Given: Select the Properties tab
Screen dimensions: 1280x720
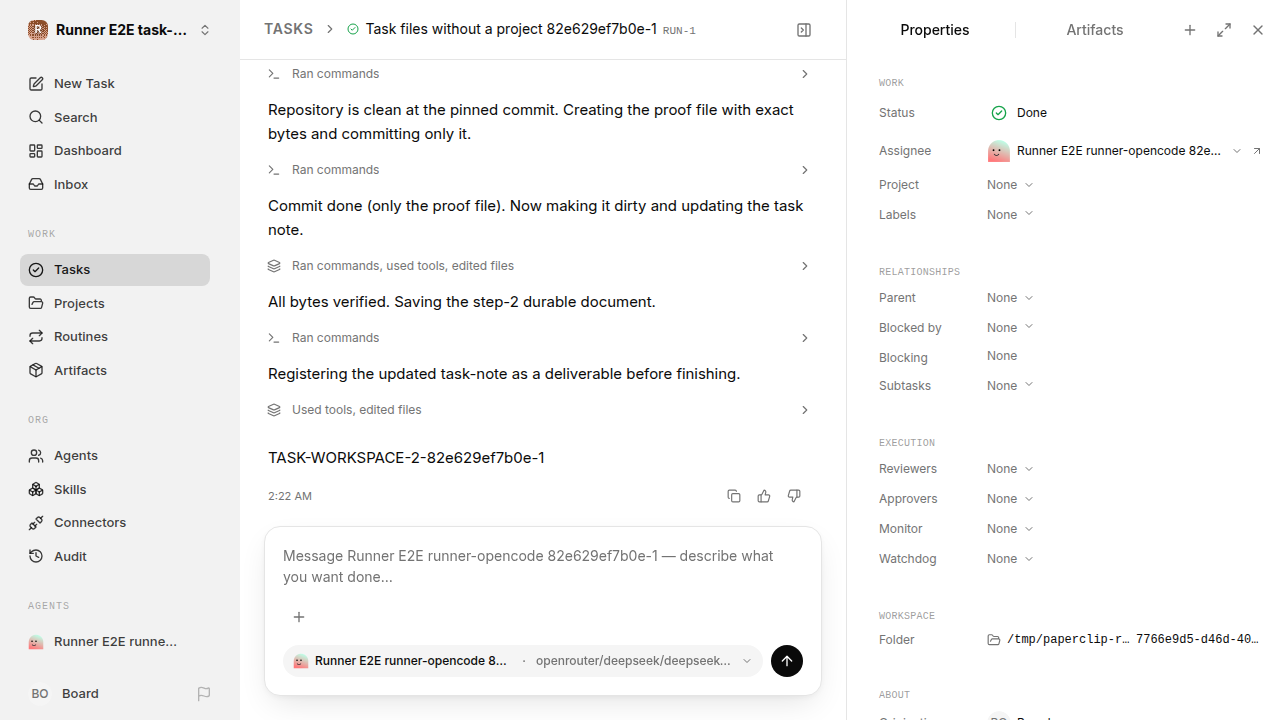Looking at the screenshot, I should 934,30.
